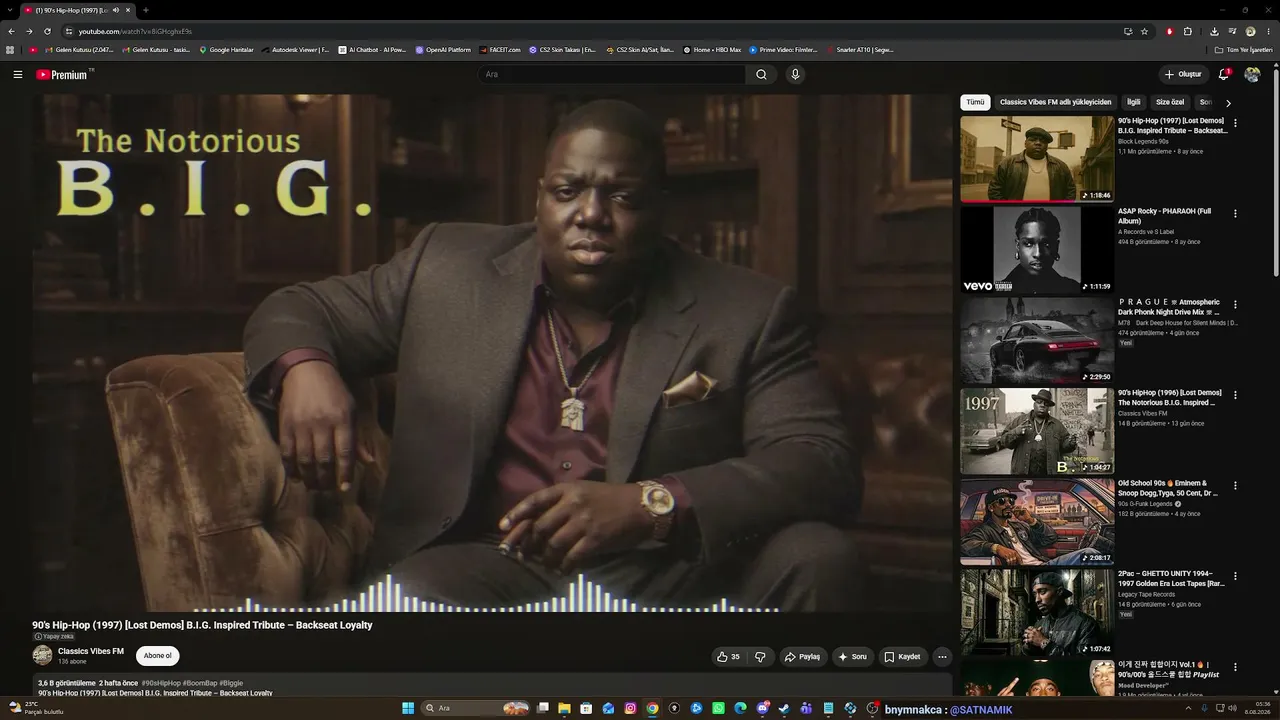Open Steam from the taskbar

784,709
